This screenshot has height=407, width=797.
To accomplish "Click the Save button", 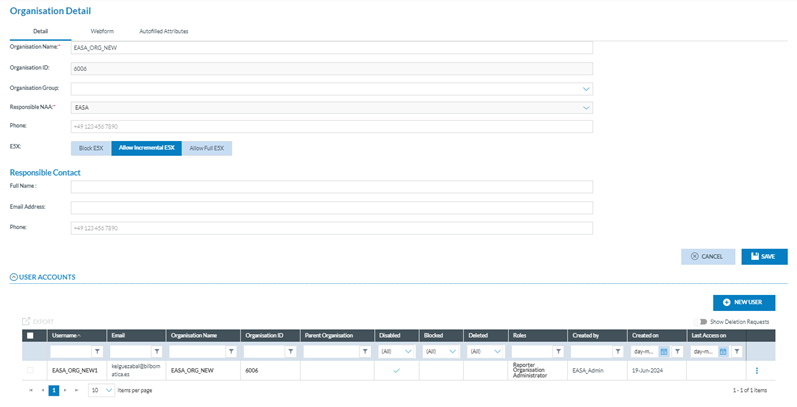I will point(764,256).
